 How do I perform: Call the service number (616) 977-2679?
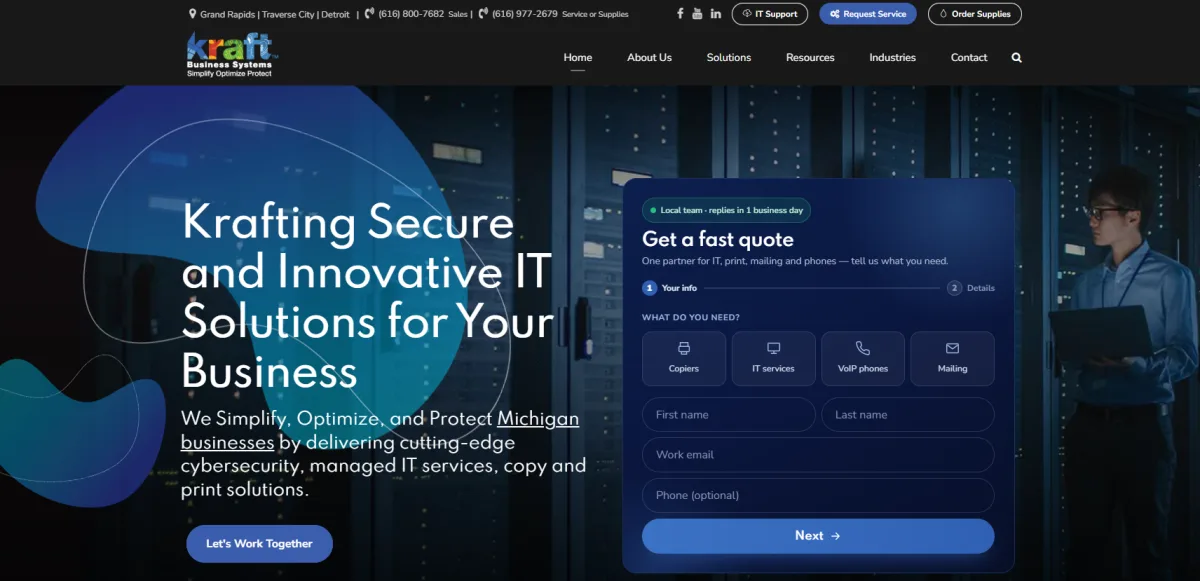pyautogui.click(x=525, y=14)
